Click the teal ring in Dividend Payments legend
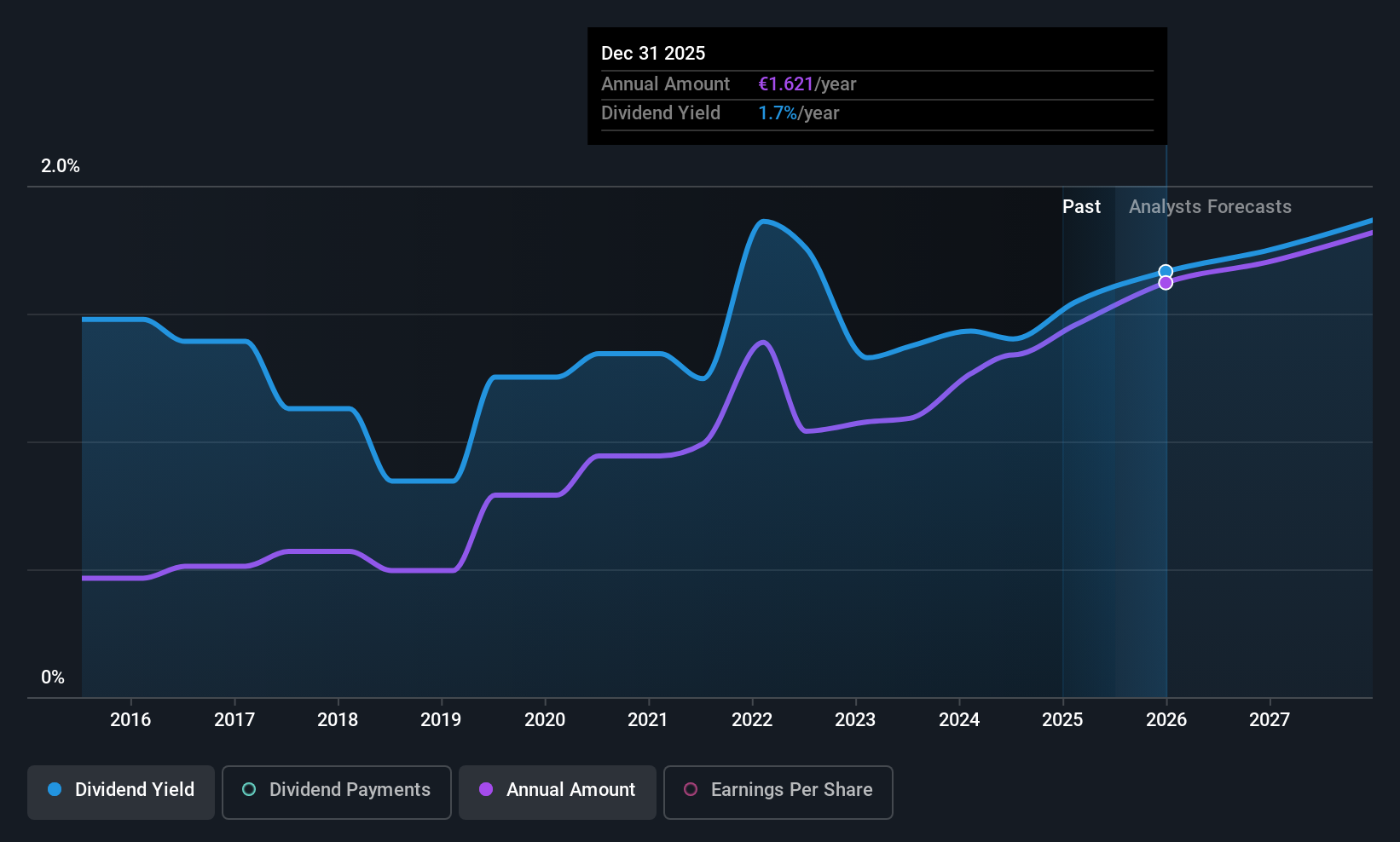 point(249,789)
